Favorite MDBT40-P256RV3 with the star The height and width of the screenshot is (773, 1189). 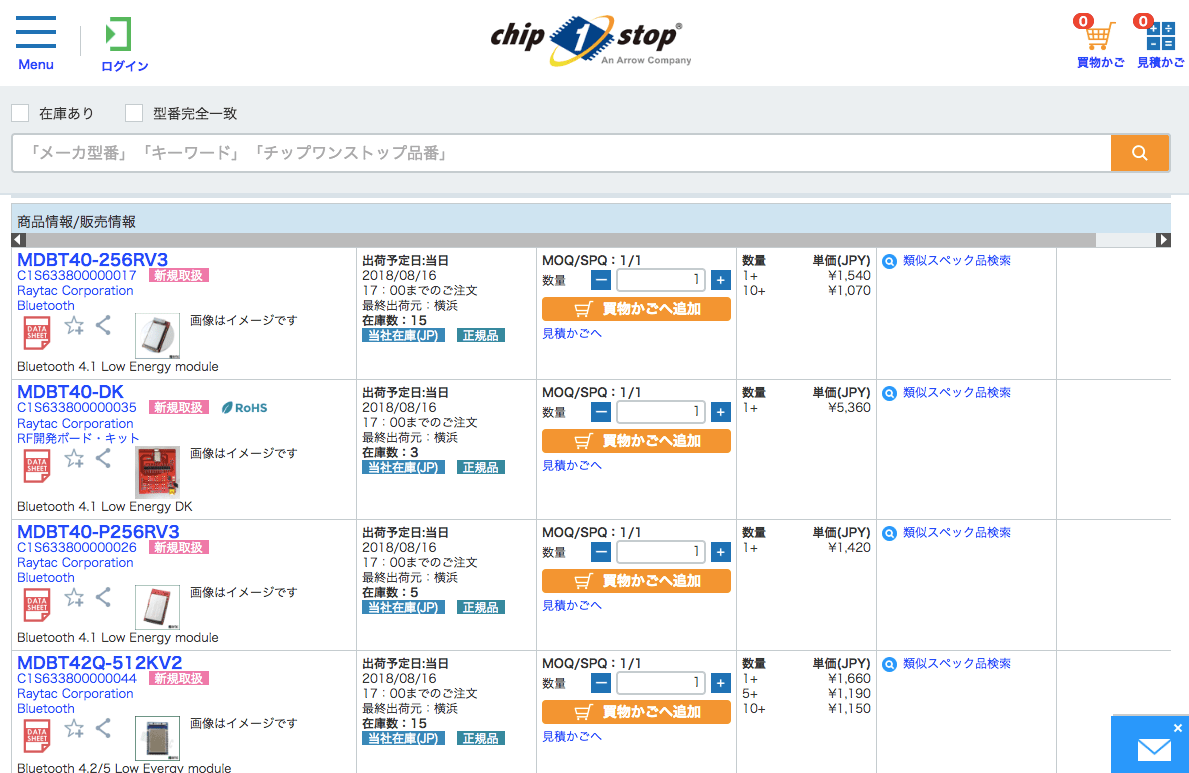click(74, 598)
